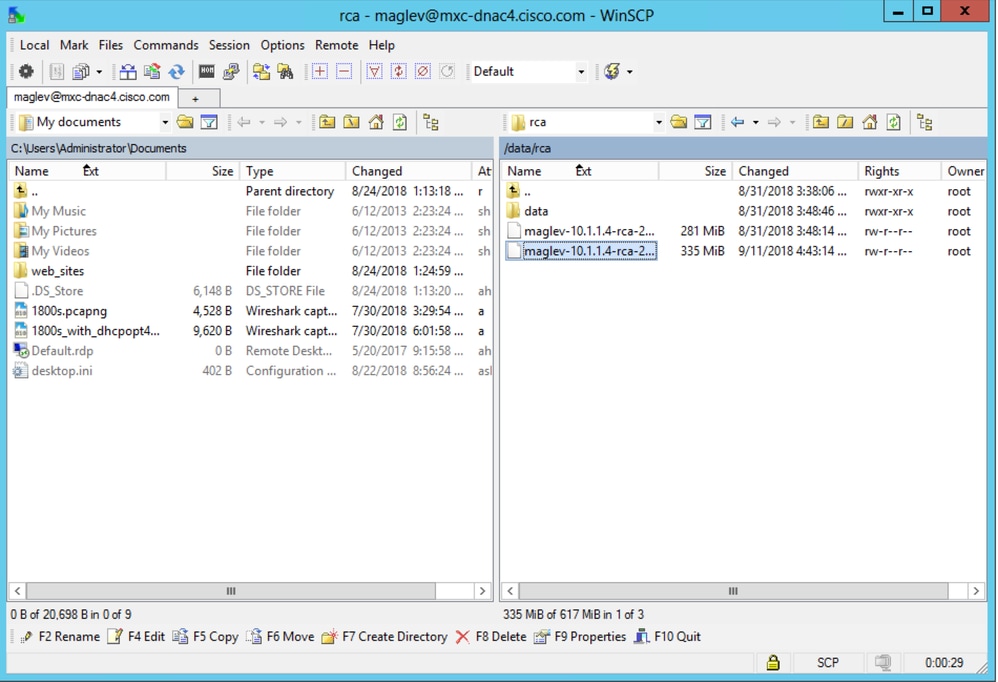Viewport: 998px width, 682px height.
Task: Select maglev@mxc-dnac4.cisco.com session tab
Action: [x=92, y=97]
